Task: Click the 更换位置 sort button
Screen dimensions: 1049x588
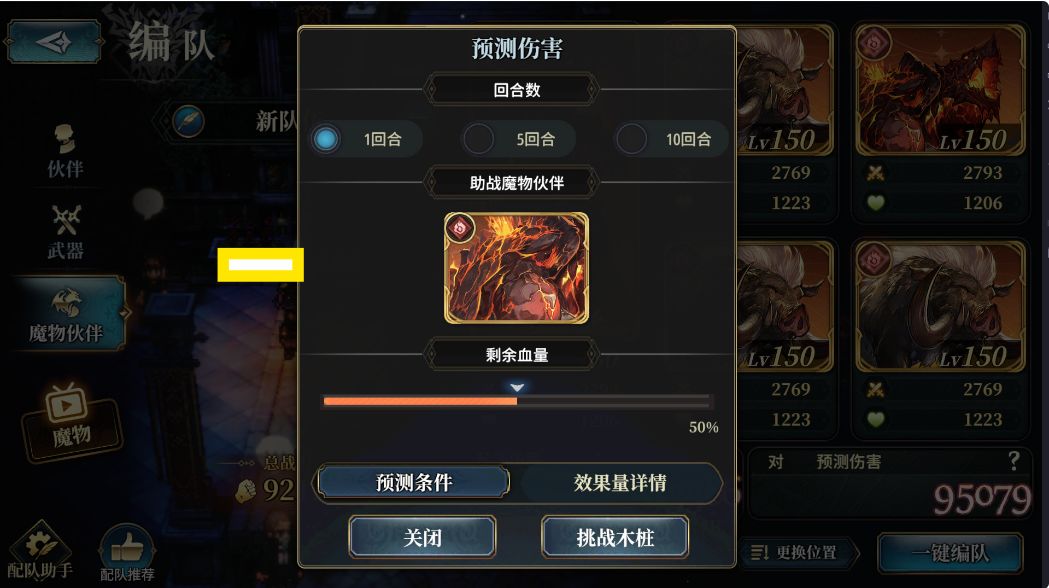Action: (795, 553)
